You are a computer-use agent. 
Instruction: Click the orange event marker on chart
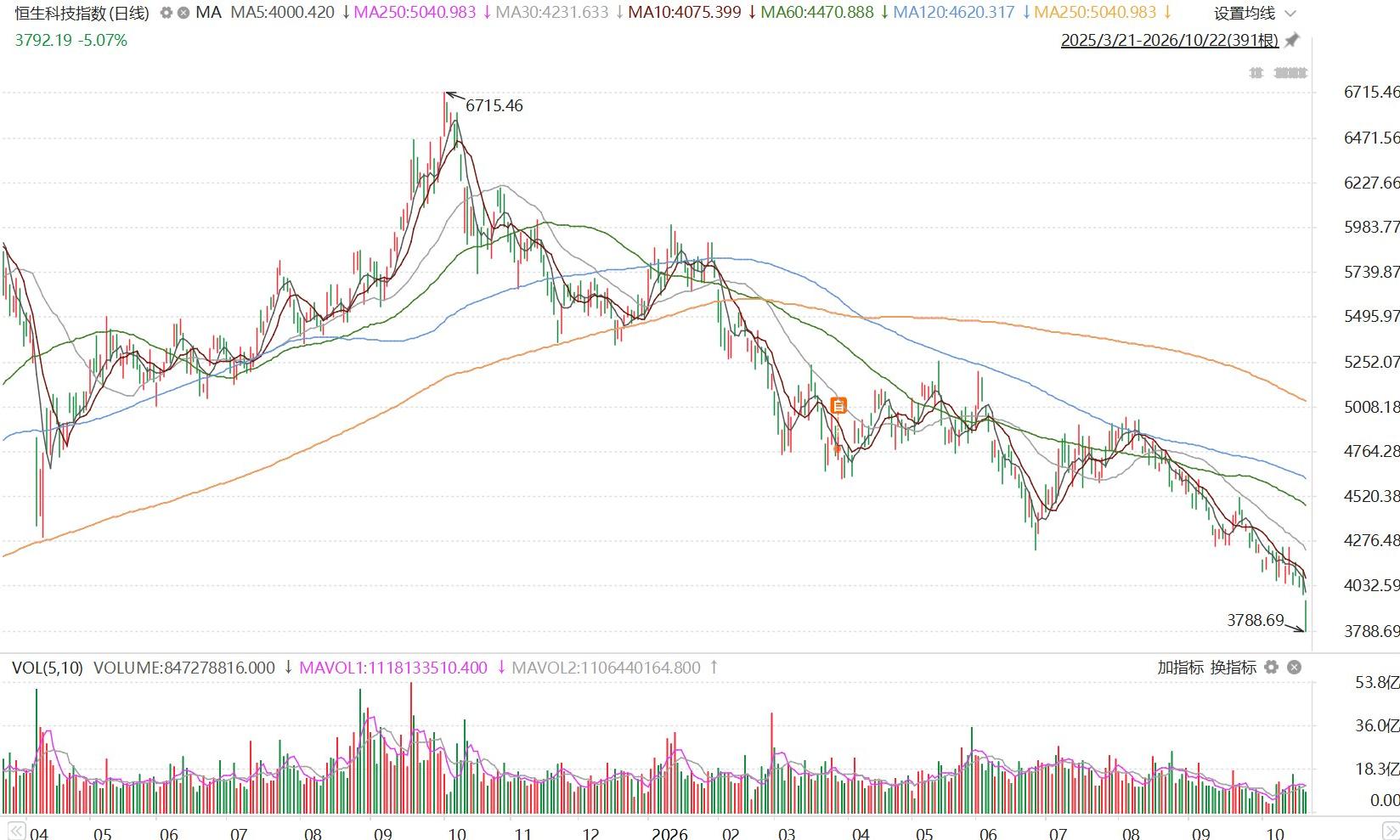pos(838,406)
